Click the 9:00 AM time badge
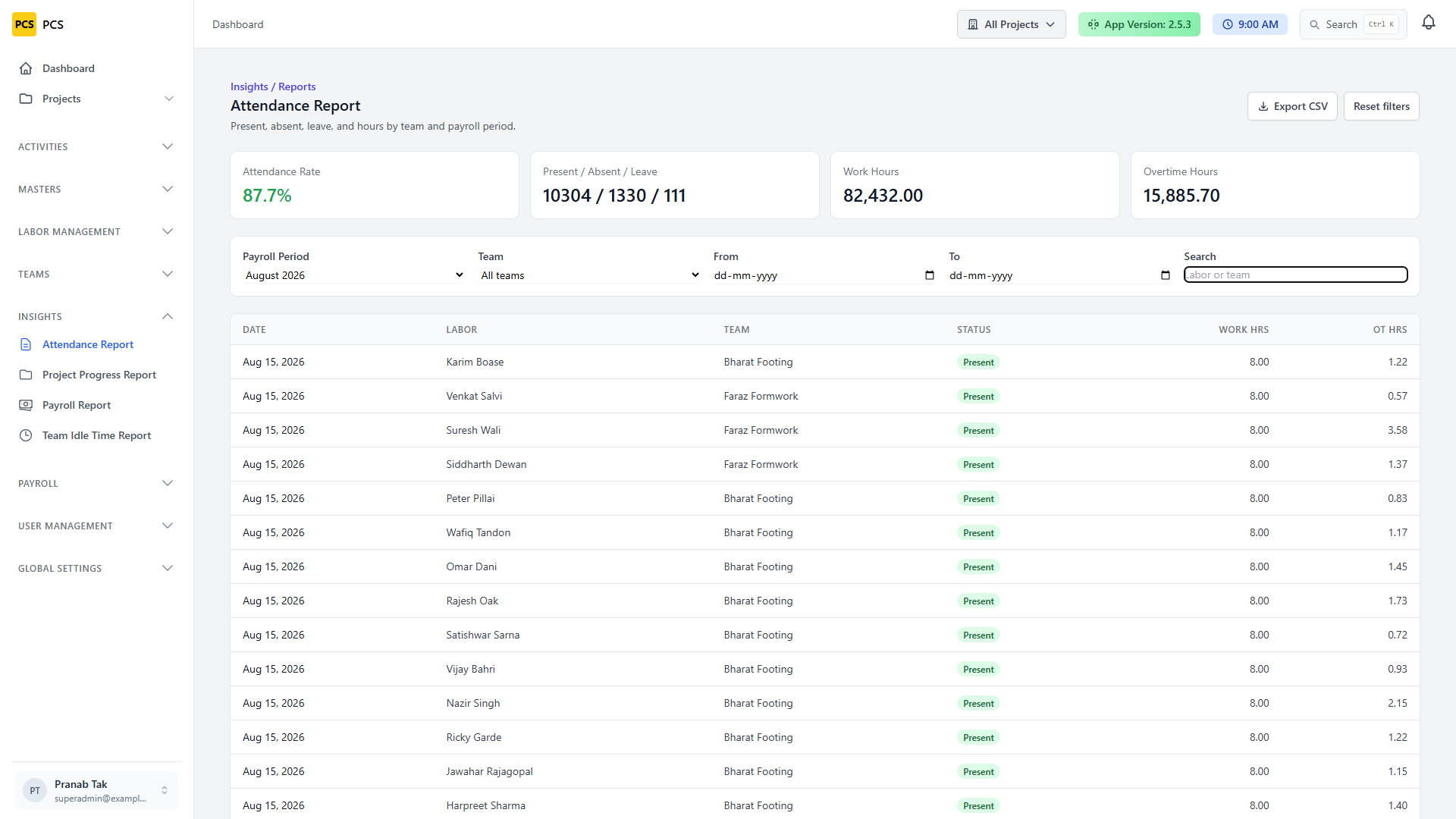The image size is (1456, 819). pyautogui.click(x=1250, y=24)
